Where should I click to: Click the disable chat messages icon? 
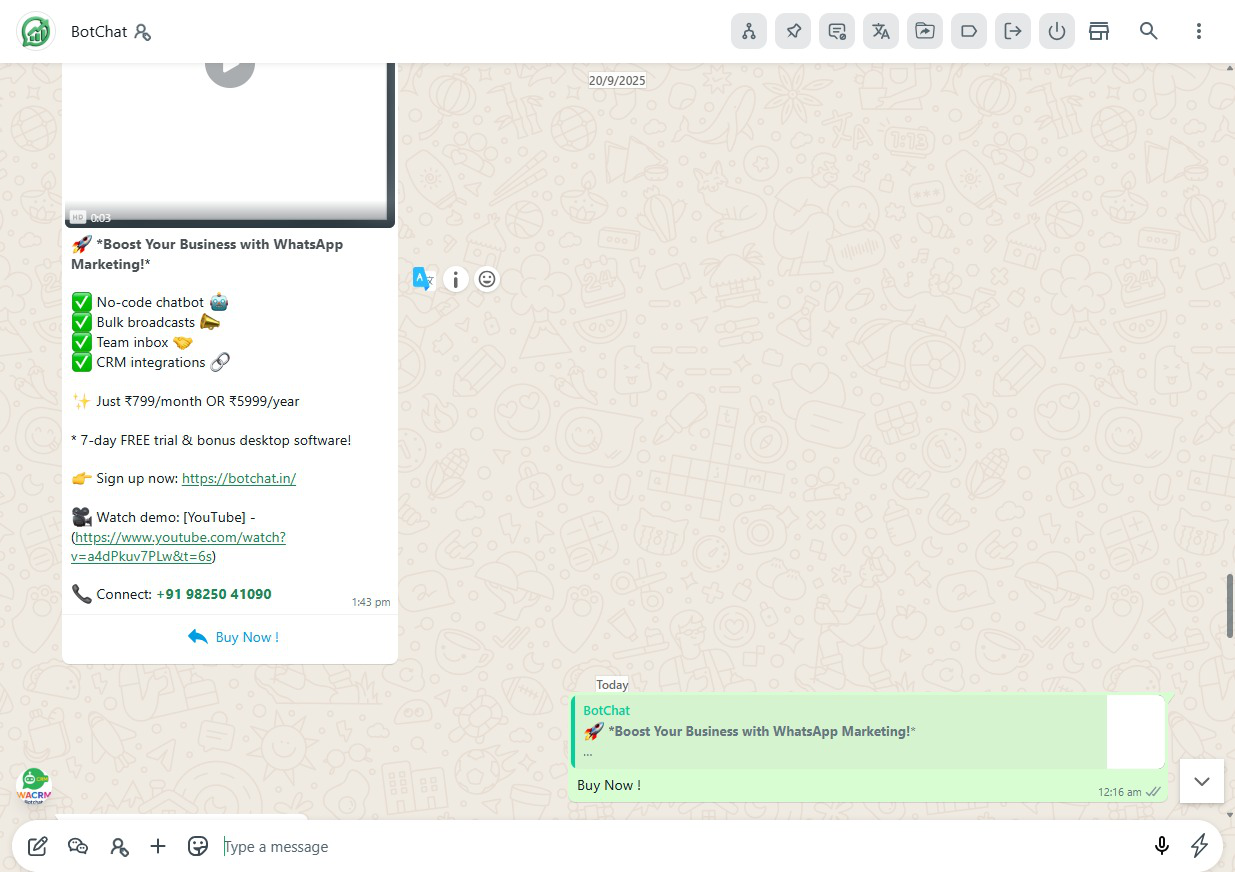point(837,31)
